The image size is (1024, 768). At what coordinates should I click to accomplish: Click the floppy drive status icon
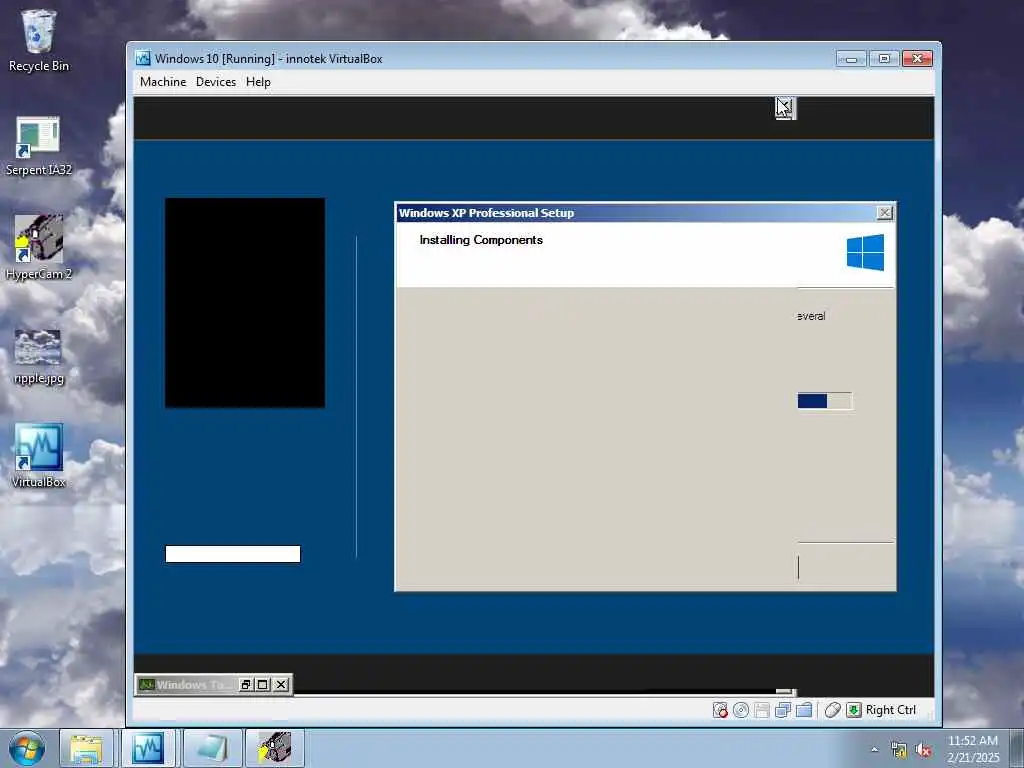(761, 710)
